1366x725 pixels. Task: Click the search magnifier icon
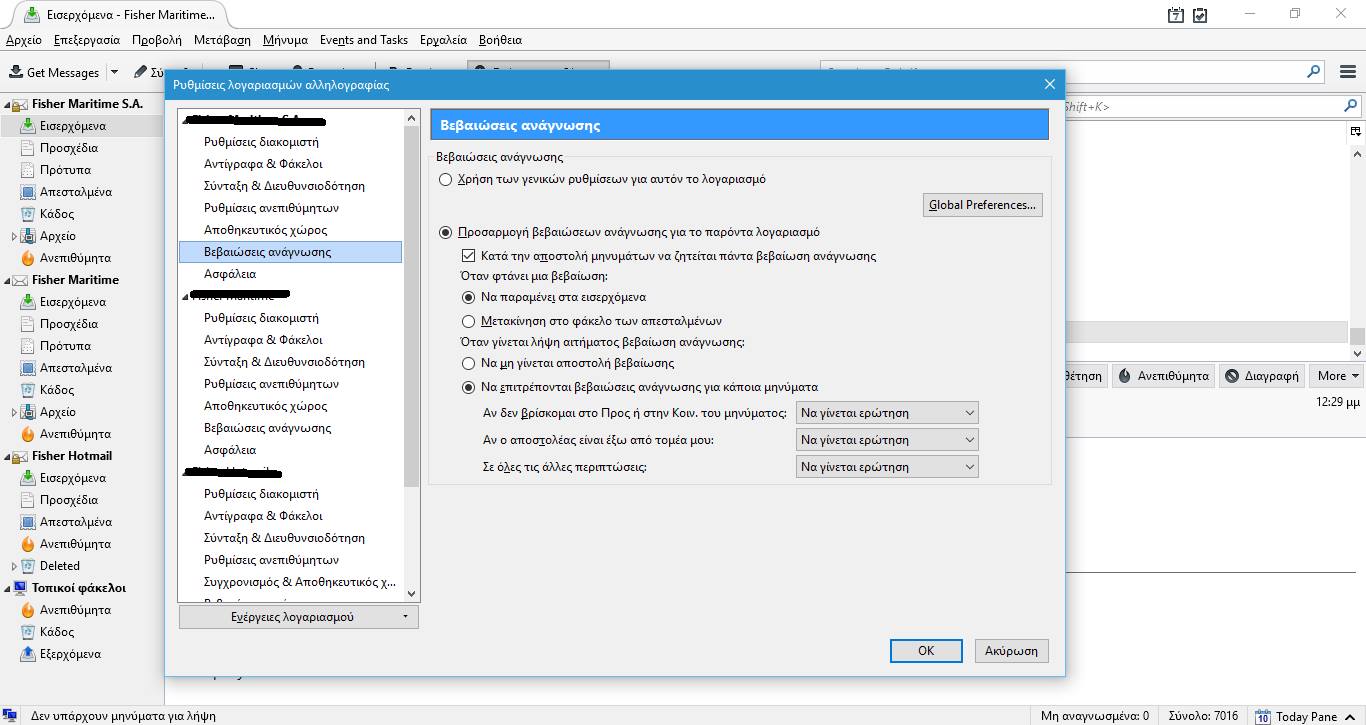click(1314, 72)
